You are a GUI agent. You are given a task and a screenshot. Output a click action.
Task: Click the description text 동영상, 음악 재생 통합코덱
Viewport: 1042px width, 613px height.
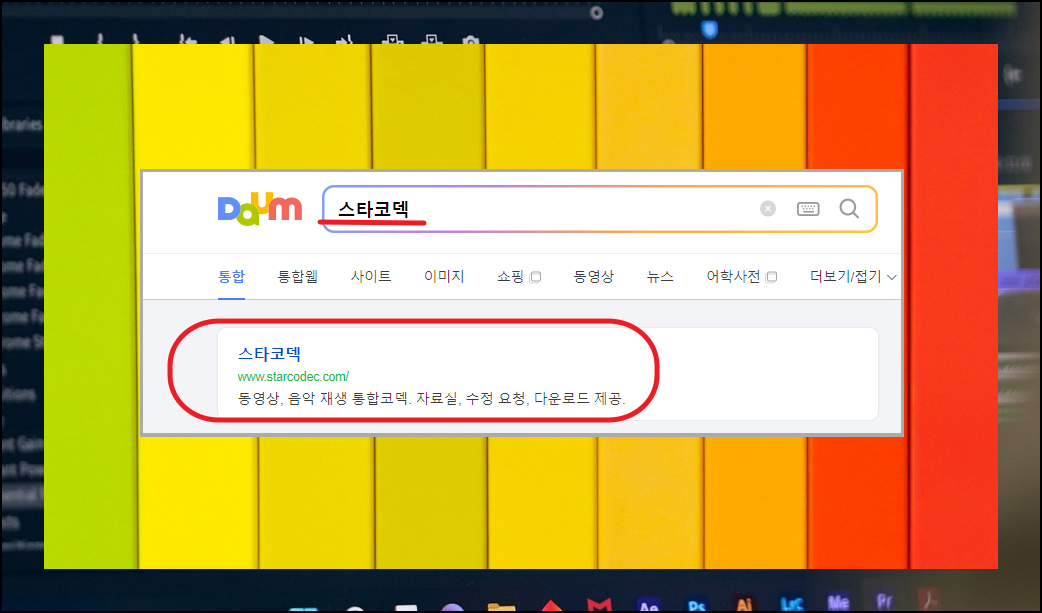point(325,399)
